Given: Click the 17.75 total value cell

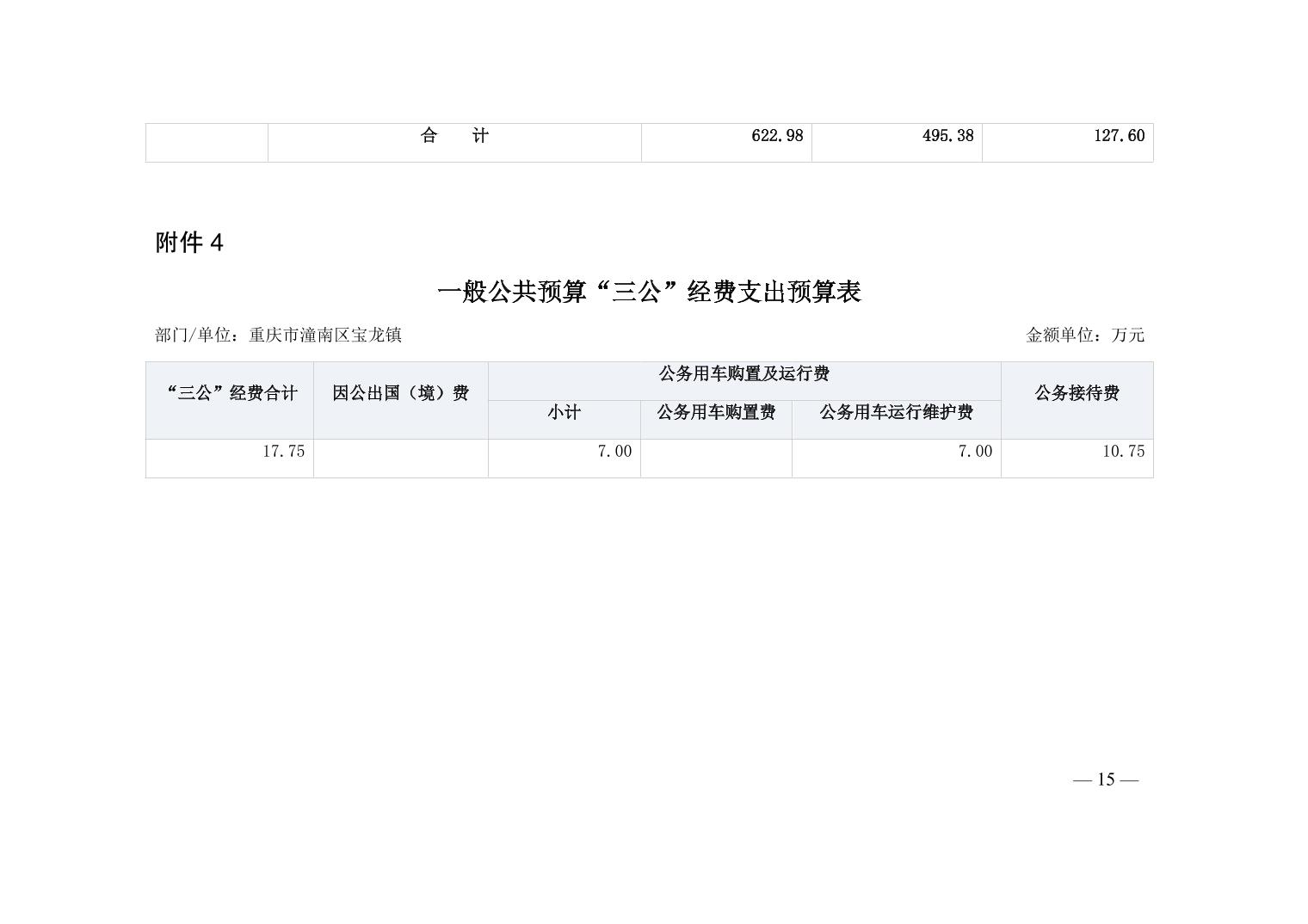Looking at the screenshot, I should coord(283,452).
